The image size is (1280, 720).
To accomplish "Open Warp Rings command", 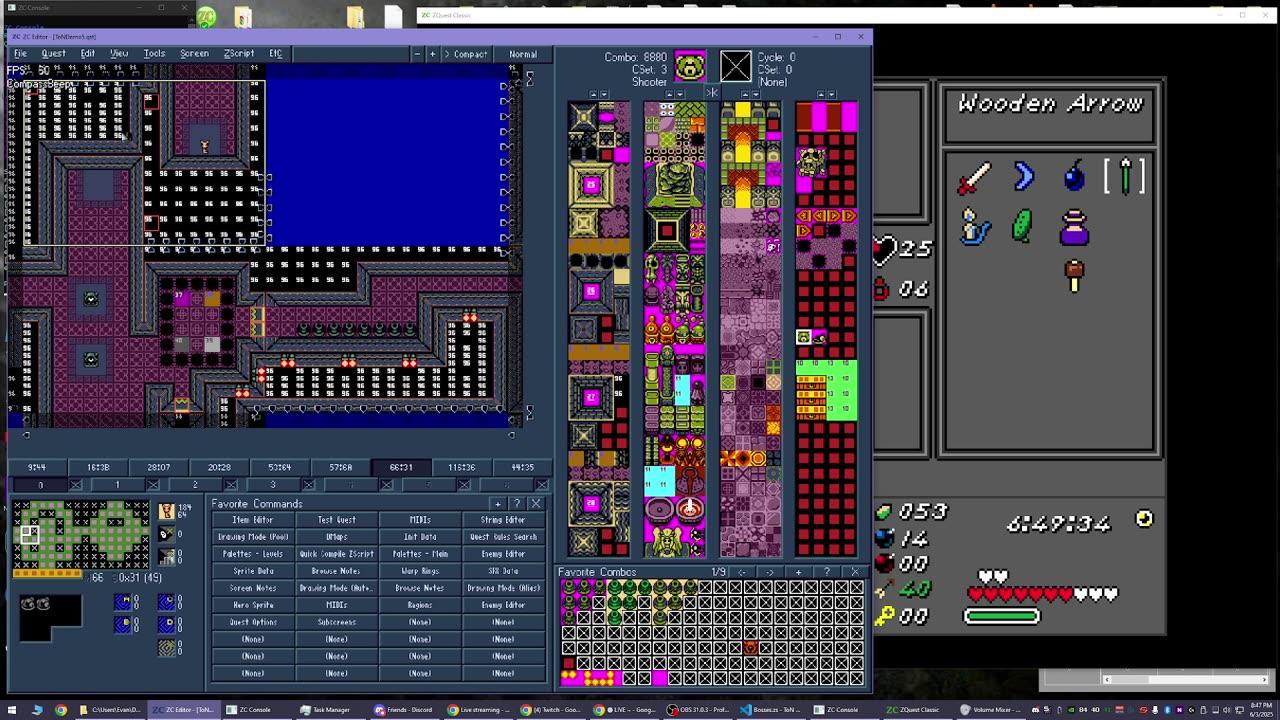I will tap(420, 571).
